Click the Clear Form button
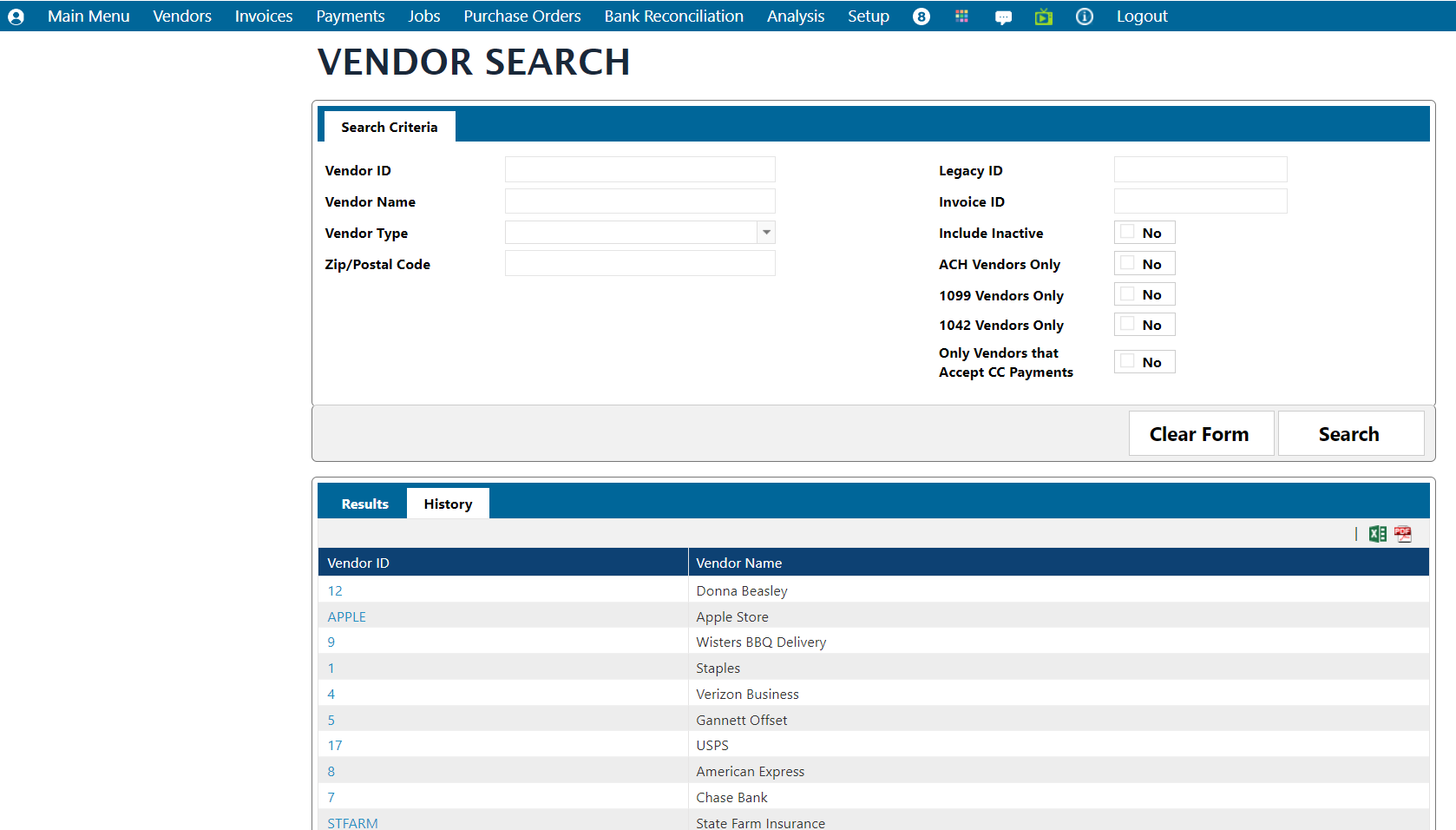The height and width of the screenshot is (830, 1456). [1200, 434]
